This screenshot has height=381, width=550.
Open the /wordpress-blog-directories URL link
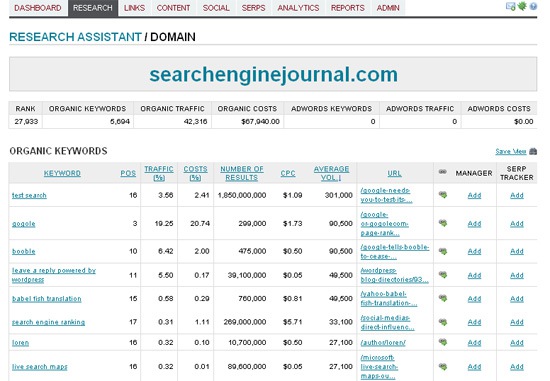(x=394, y=275)
